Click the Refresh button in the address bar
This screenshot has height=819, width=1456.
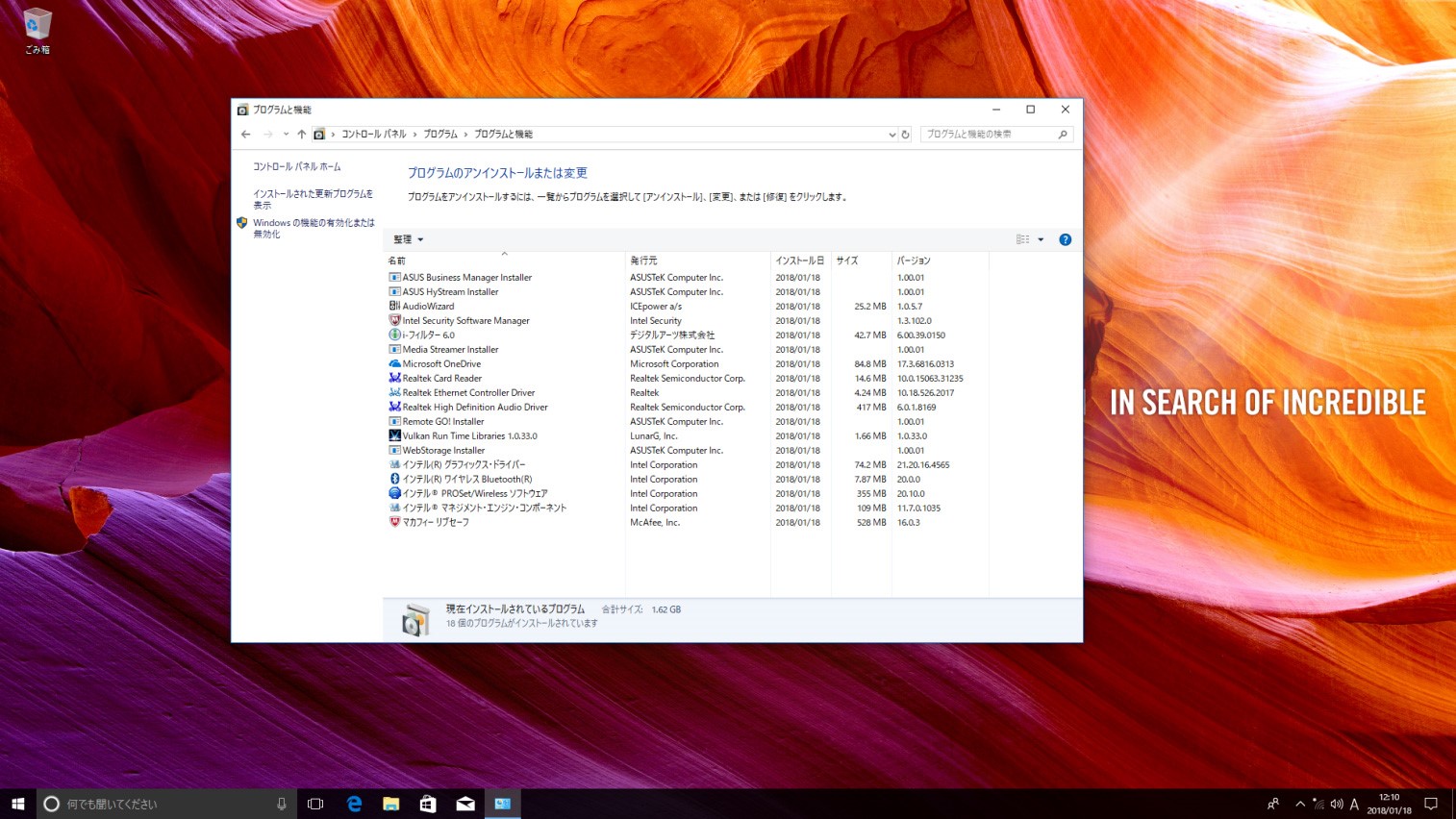tap(905, 135)
